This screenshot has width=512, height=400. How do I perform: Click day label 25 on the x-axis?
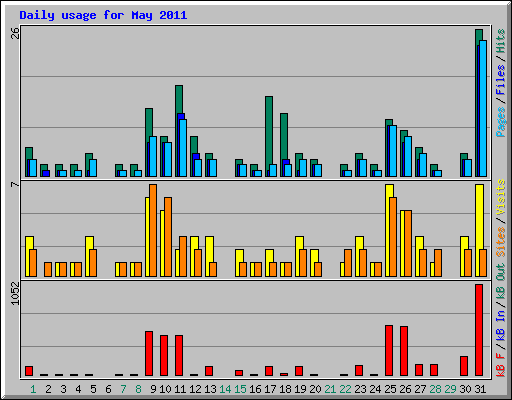tap(390, 389)
